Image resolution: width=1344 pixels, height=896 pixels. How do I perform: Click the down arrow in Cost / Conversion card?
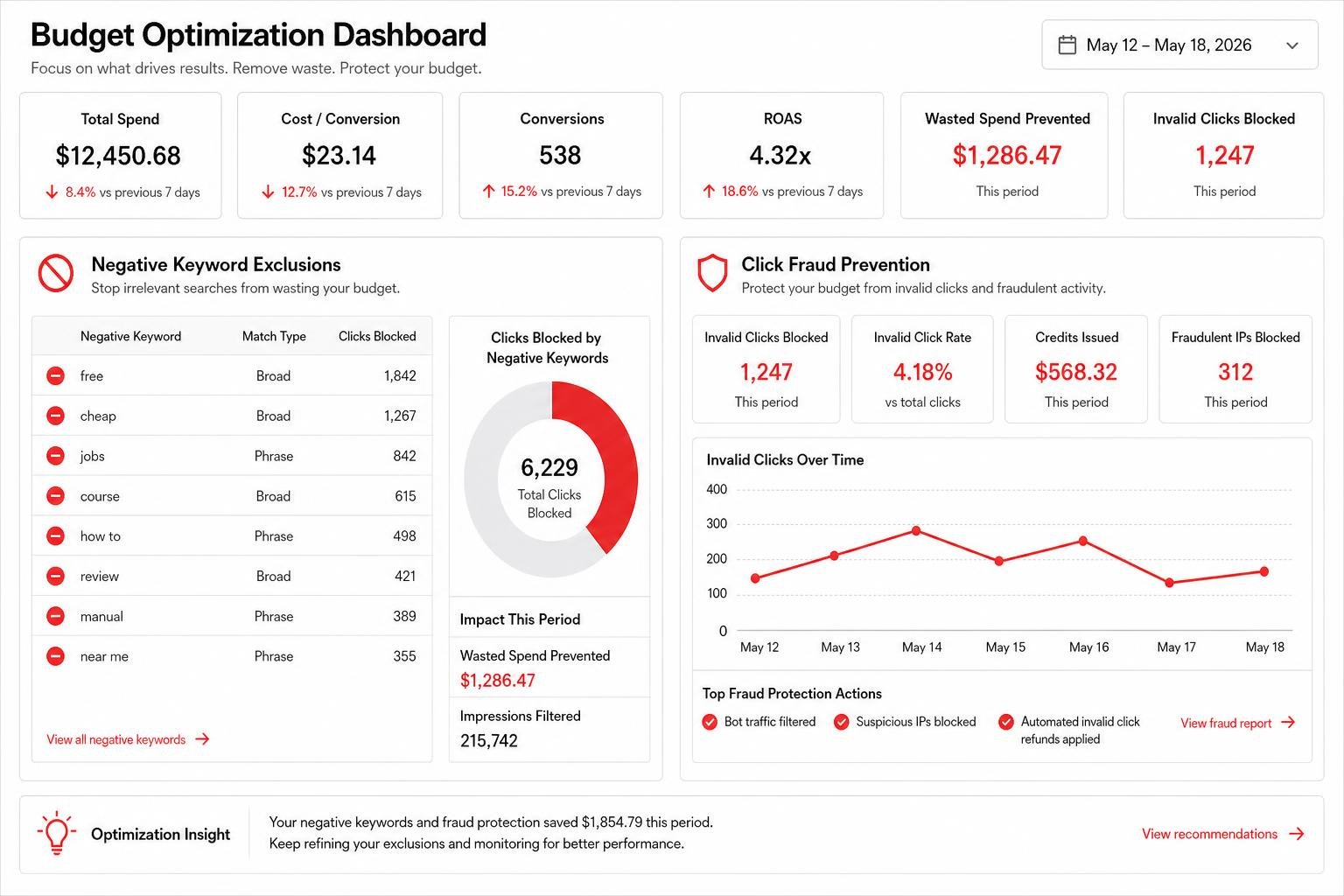[x=268, y=192]
